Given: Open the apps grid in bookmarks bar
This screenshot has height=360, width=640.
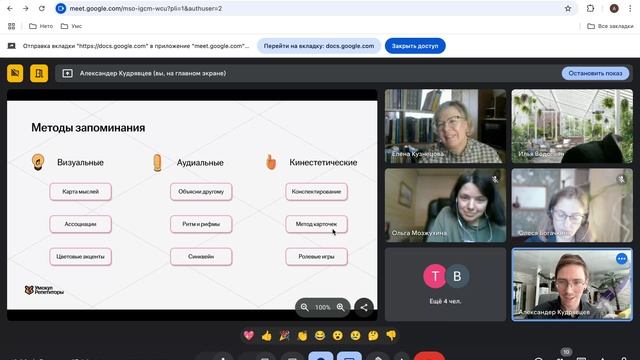Looking at the screenshot, I should [x=11, y=26].
